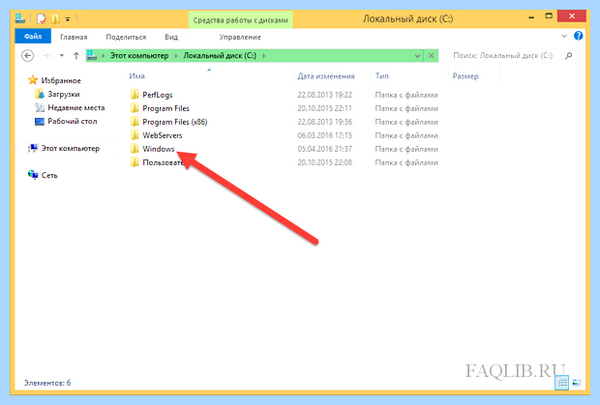Go forward with the Forward arrow

pyautogui.click(x=46, y=56)
